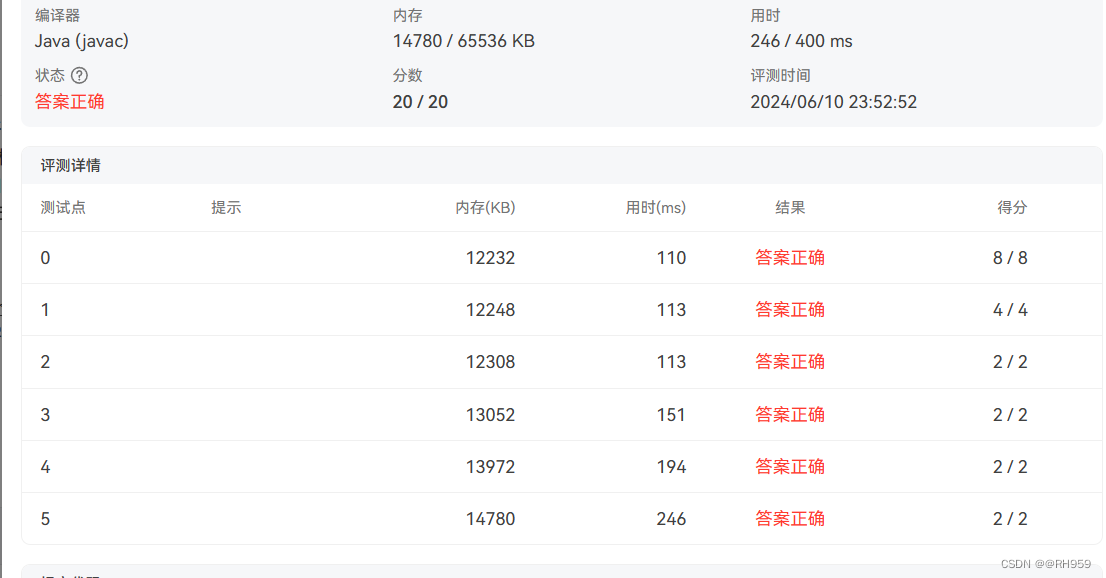Click the 8 / 8 score of test point 0
Viewport: 1106px width, 578px height.
coord(1011,257)
